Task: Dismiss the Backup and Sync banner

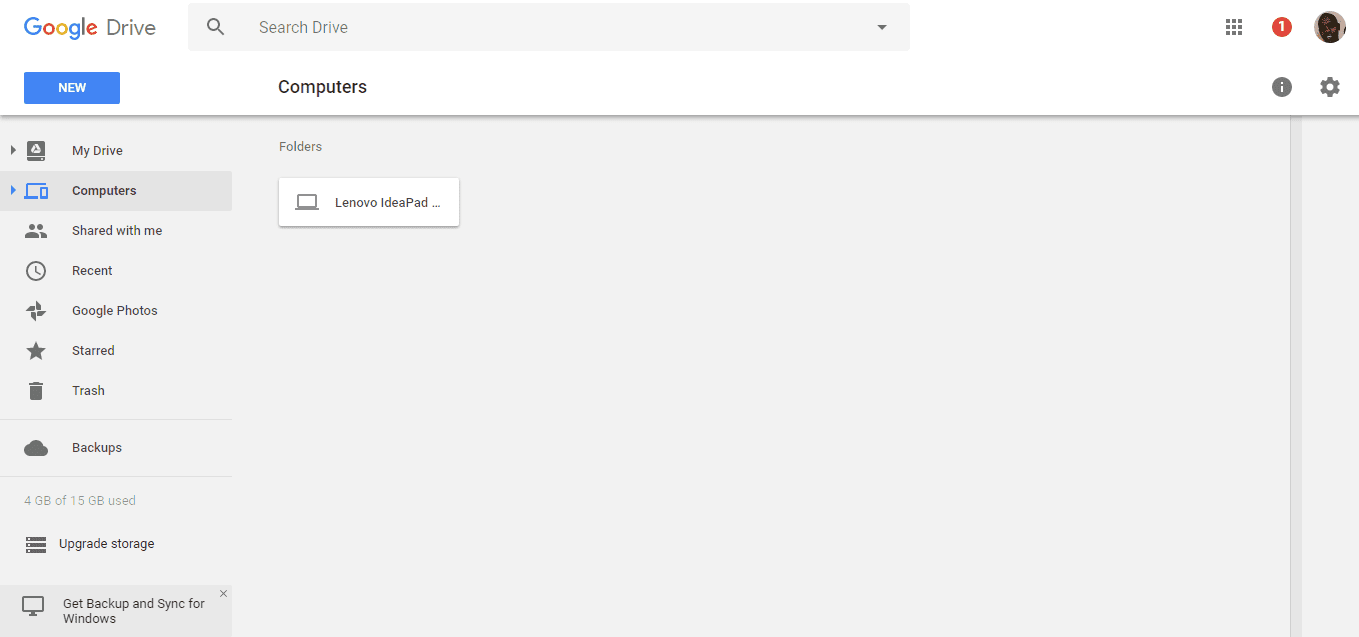Action: point(223,594)
